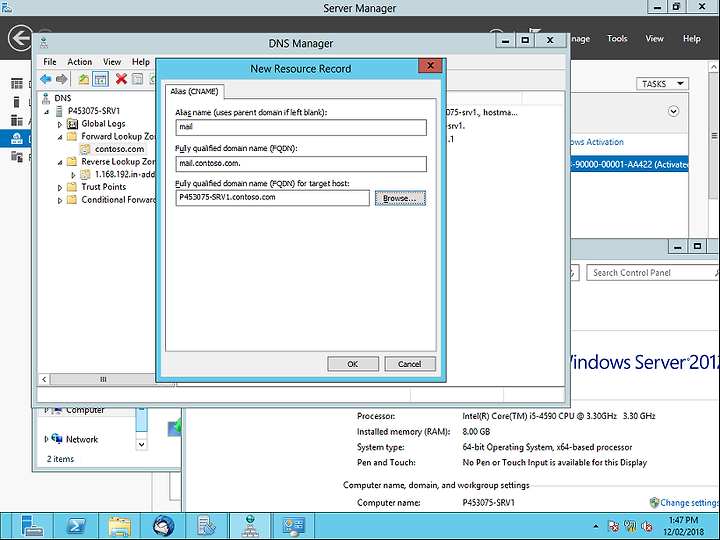Open File Explorer from the taskbar
Image resolution: width=720 pixels, height=540 pixels.
click(x=120, y=526)
